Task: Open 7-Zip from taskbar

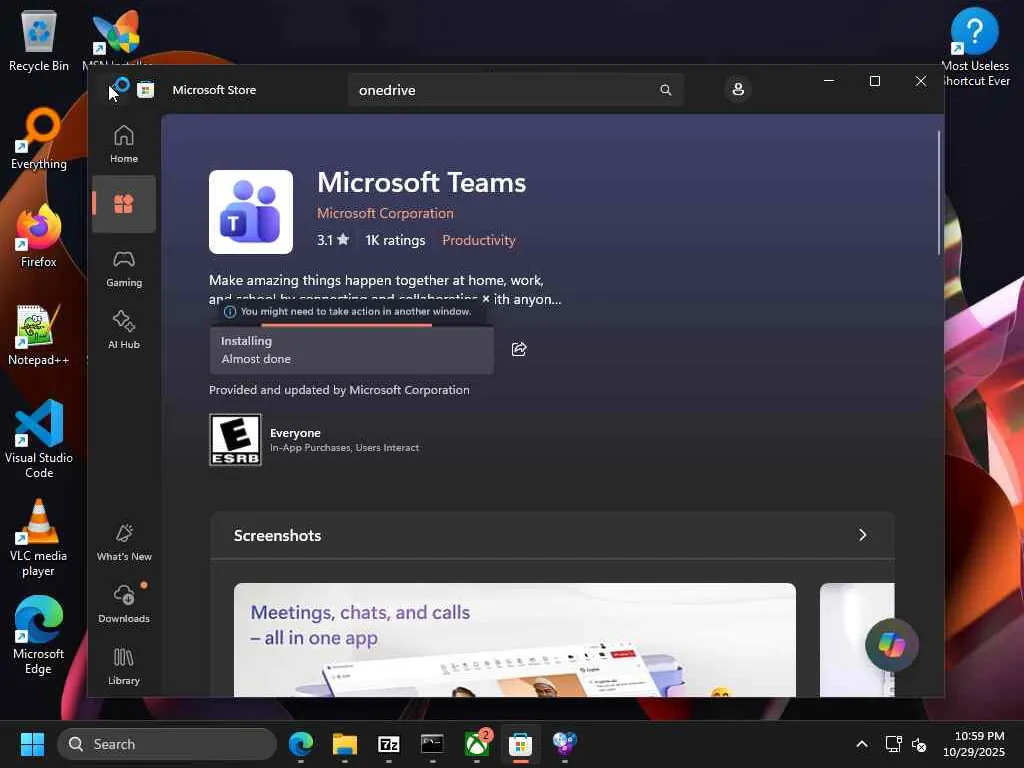Action: (389, 744)
